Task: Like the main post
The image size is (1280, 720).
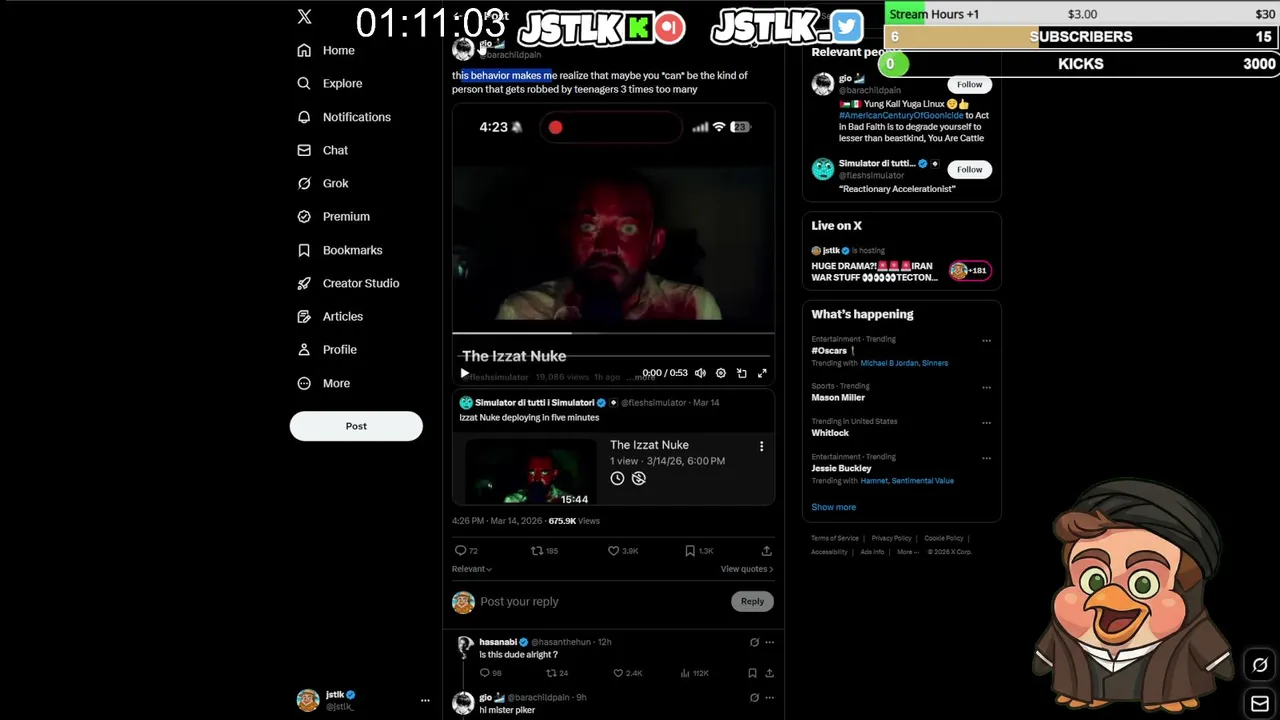Action: coord(623,550)
